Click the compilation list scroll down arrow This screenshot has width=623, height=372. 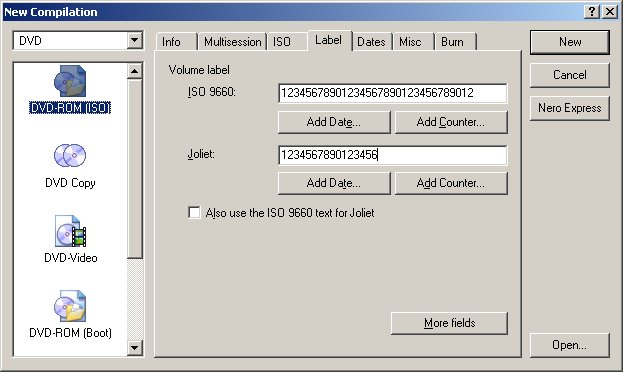tap(135, 348)
